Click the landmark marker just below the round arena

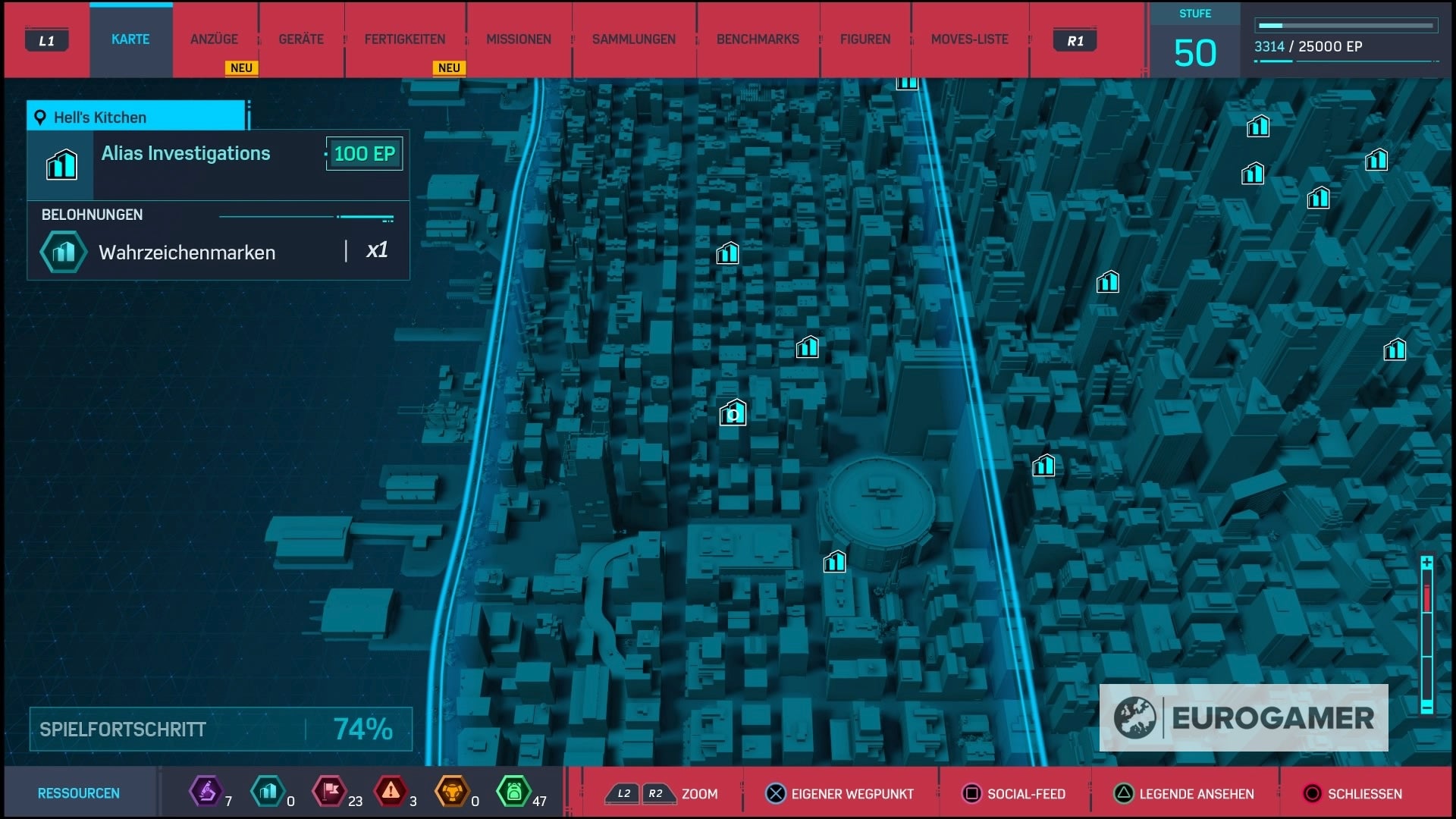834,561
